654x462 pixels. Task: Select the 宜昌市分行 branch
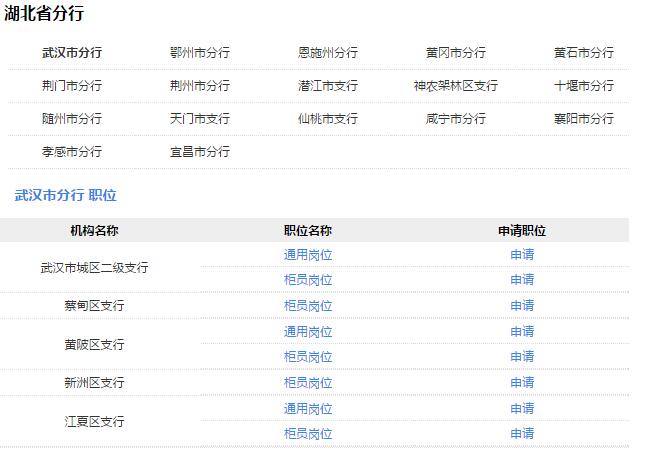click(x=199, y=152)
